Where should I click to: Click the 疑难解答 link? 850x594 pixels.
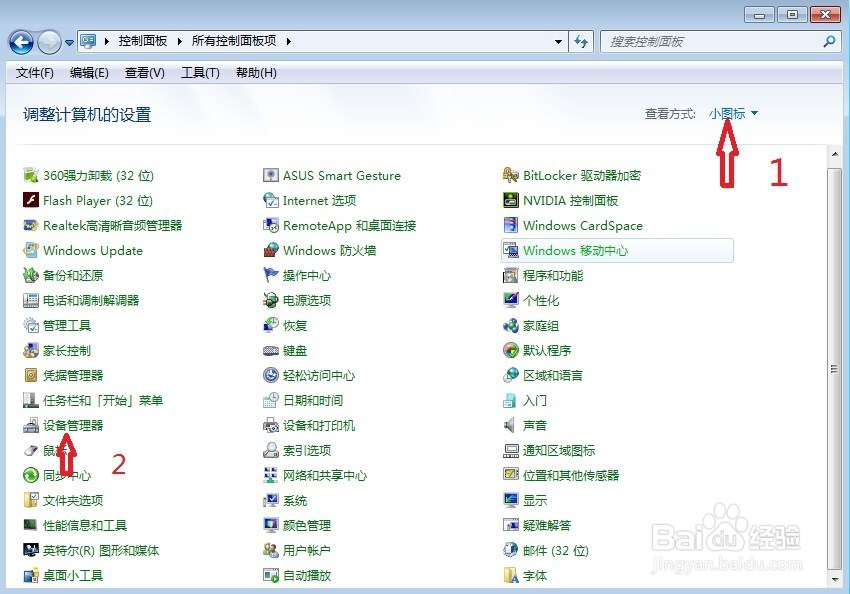tap(547, 525)
